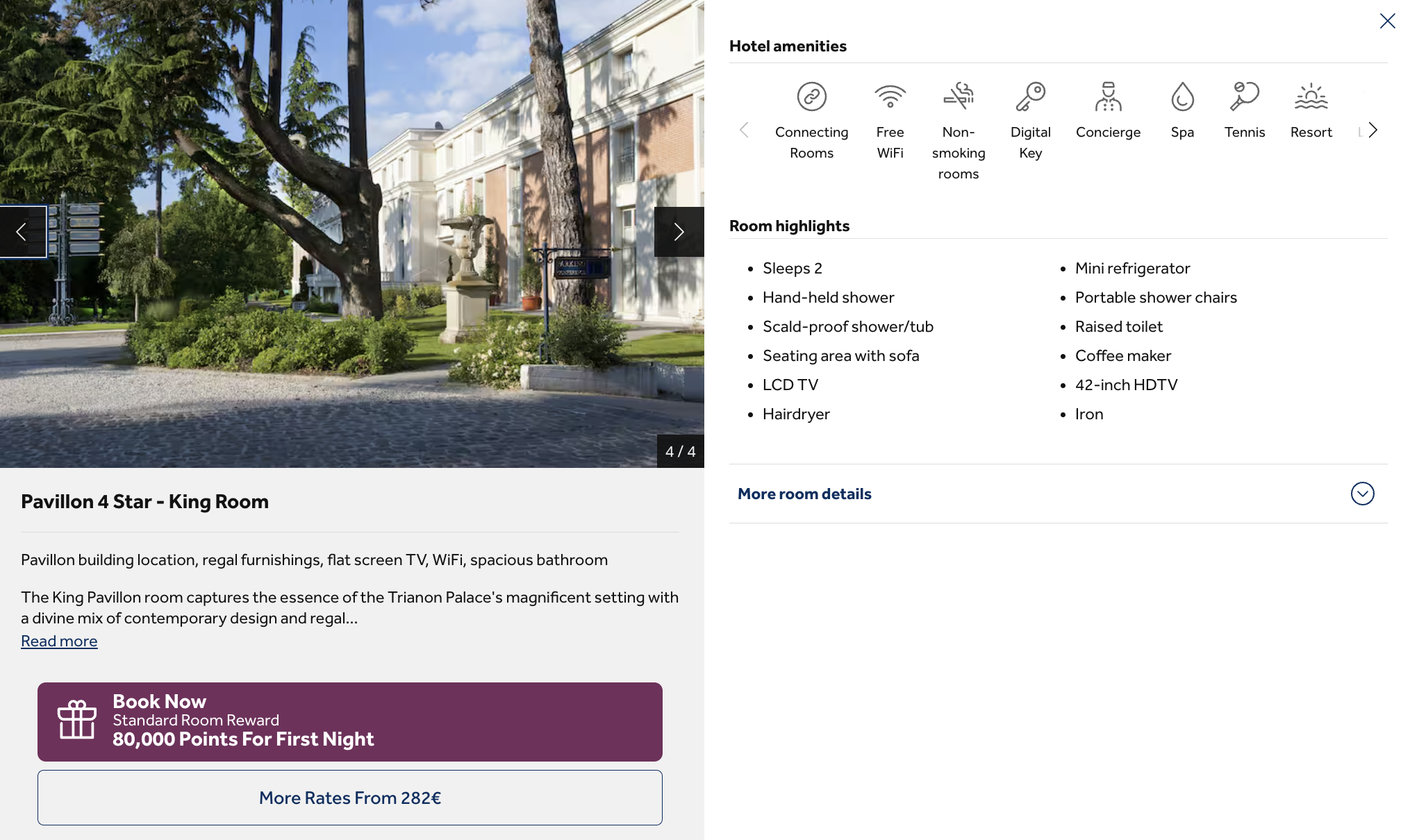Viewport: 1410px width, 840px height.
Task: View More Rates From 282€
Action: 349,798
